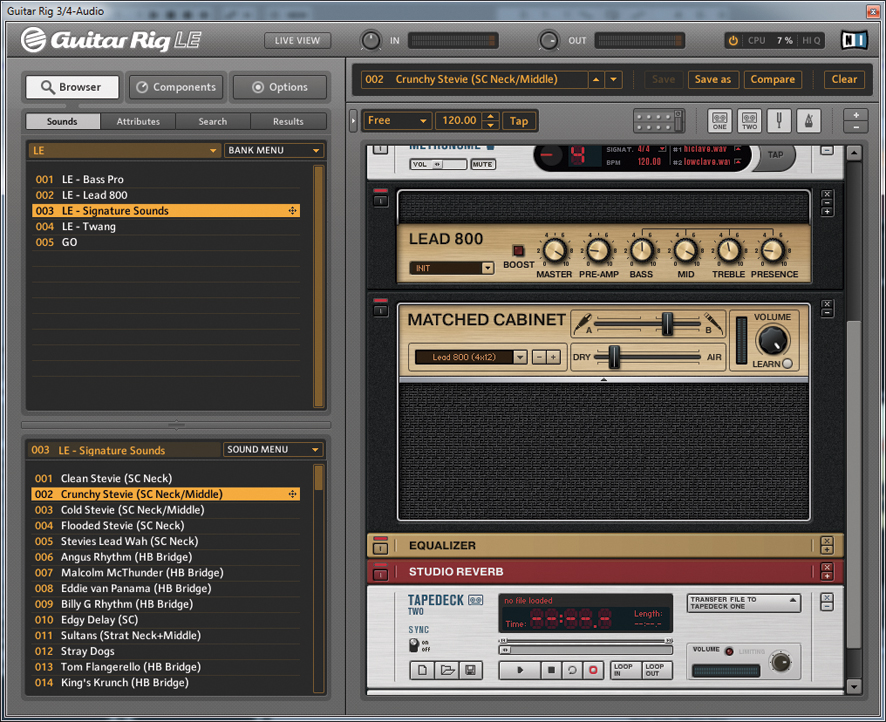Click the Guitar Rig LE logo

(x=111, y=40)
